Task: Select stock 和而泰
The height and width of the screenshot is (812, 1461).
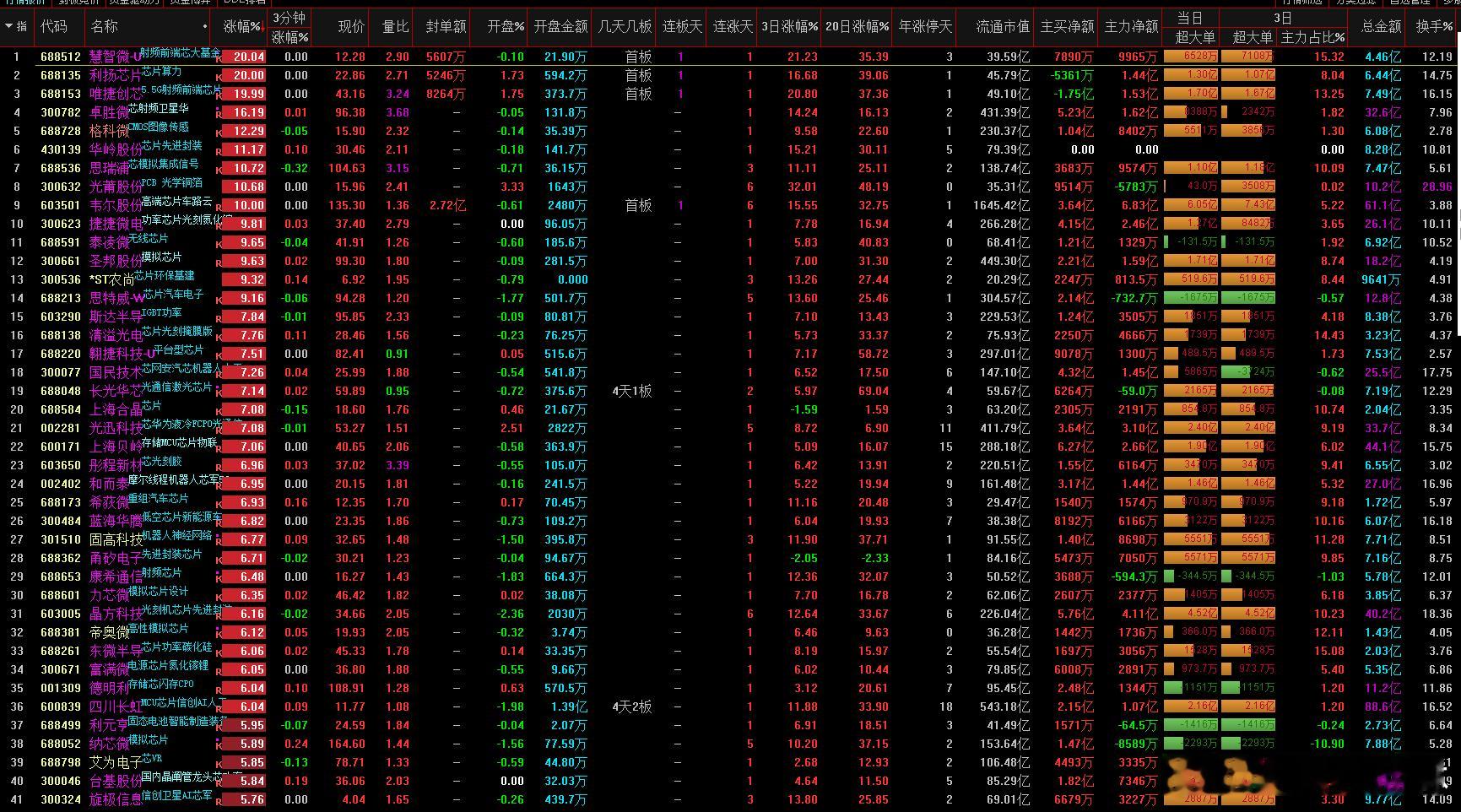Action: [110, 484]
